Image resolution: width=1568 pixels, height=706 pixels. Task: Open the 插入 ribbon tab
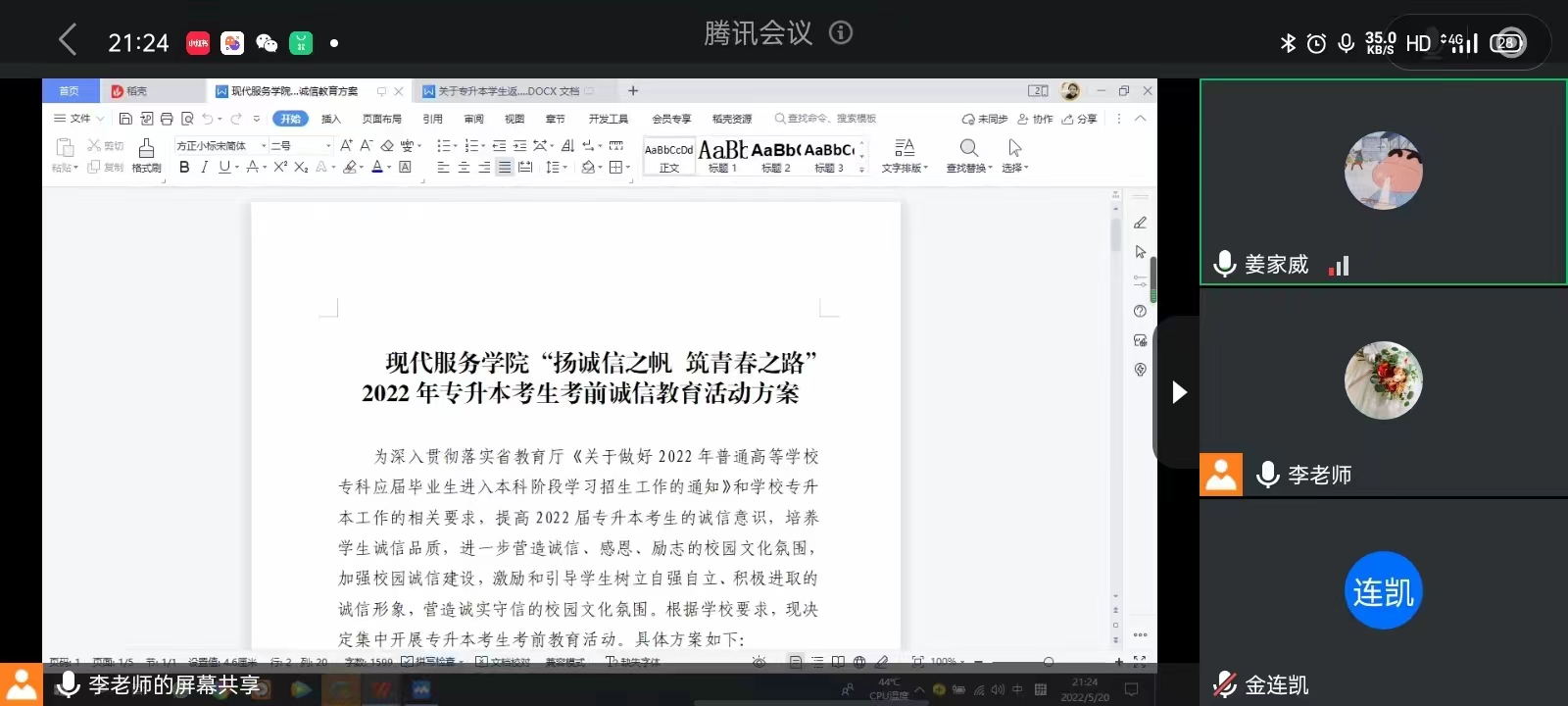[331, 119]
